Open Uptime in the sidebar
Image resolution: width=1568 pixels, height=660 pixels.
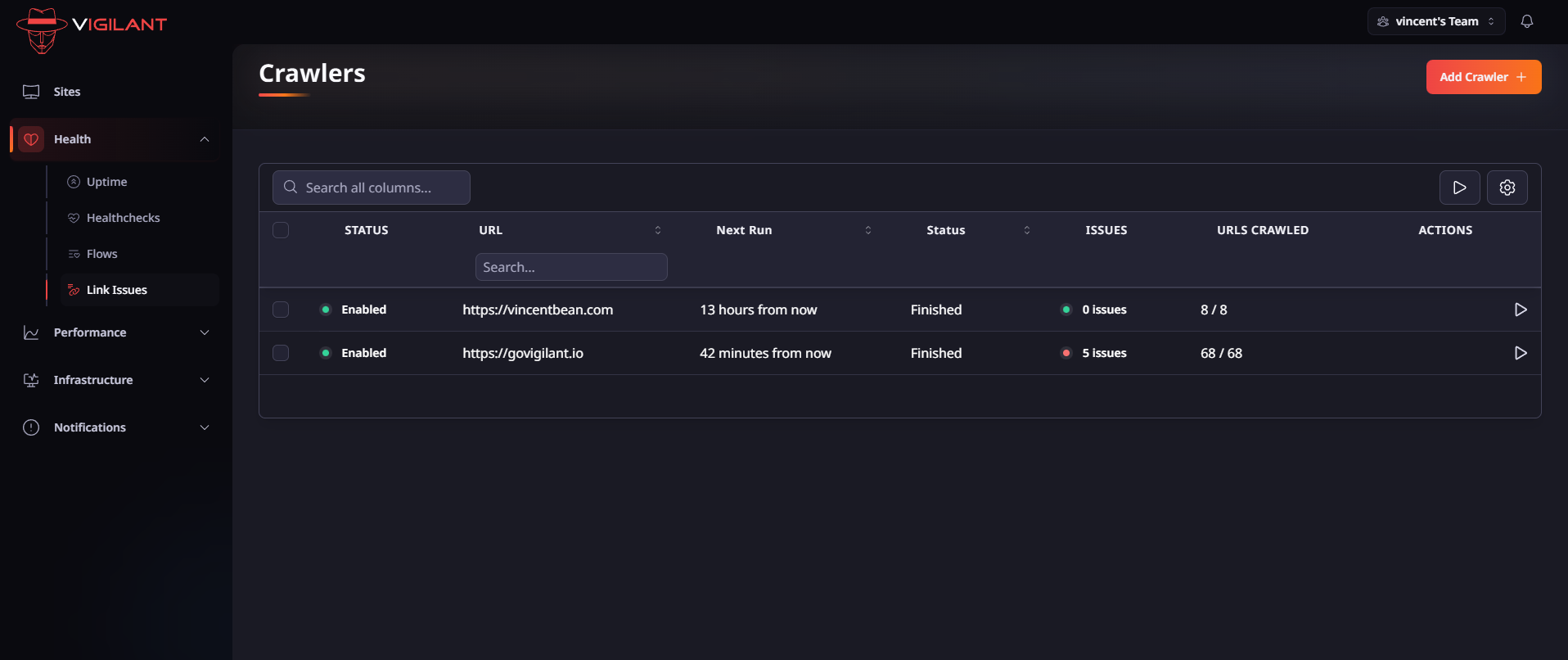point(106,182)
